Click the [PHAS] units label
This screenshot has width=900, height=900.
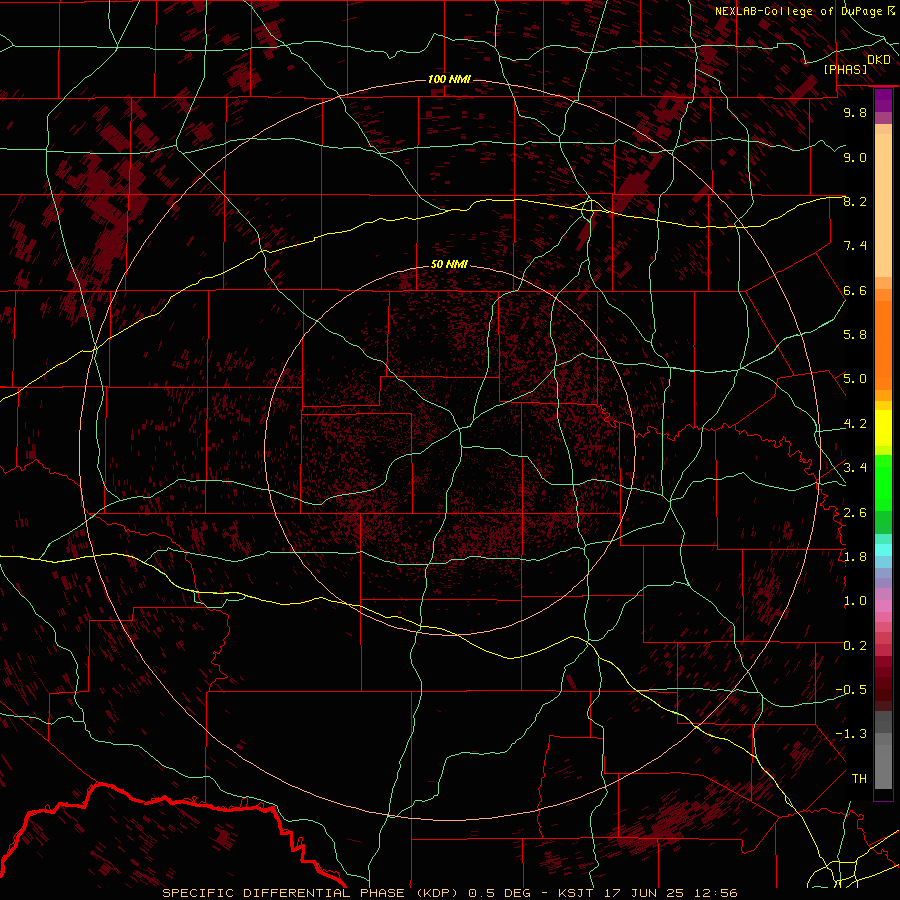tap(845, 70)
